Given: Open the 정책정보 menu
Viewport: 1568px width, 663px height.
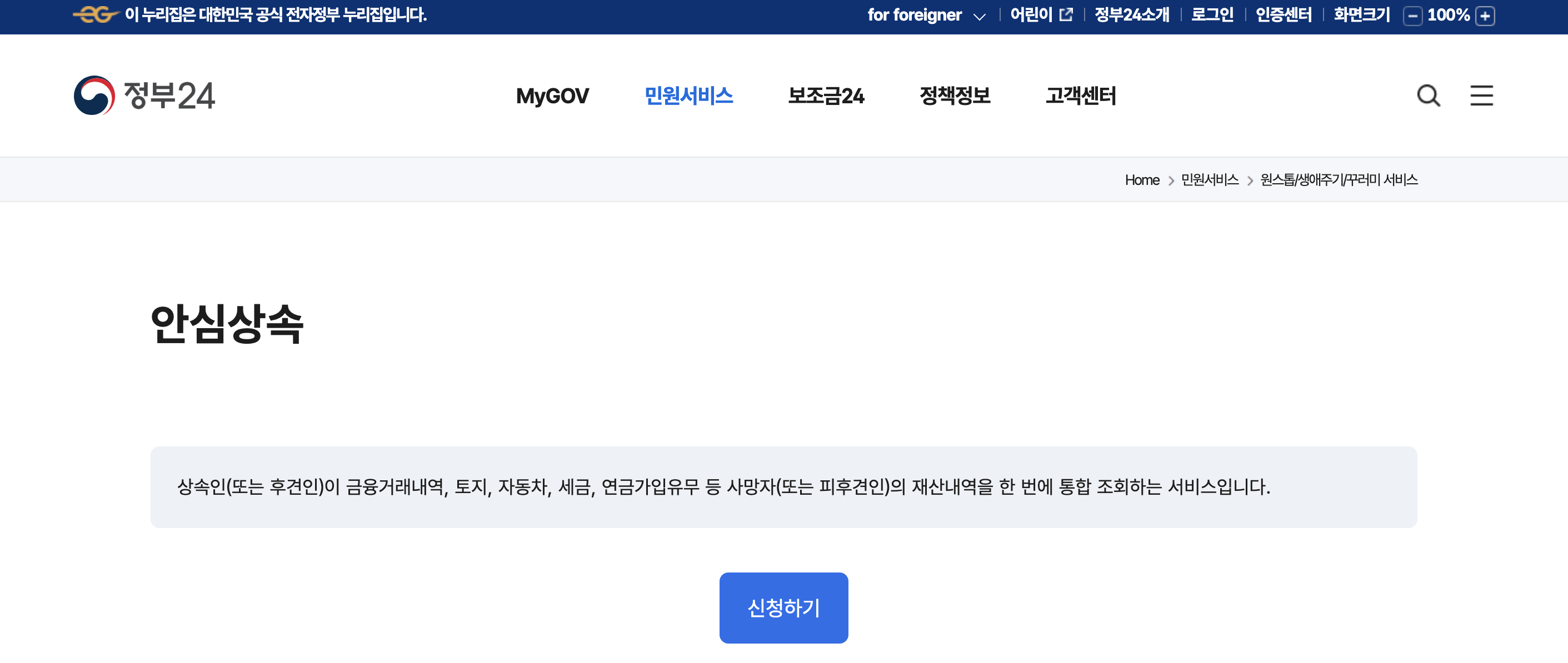Looking at the screenshot, I should (x=955, y=96).
